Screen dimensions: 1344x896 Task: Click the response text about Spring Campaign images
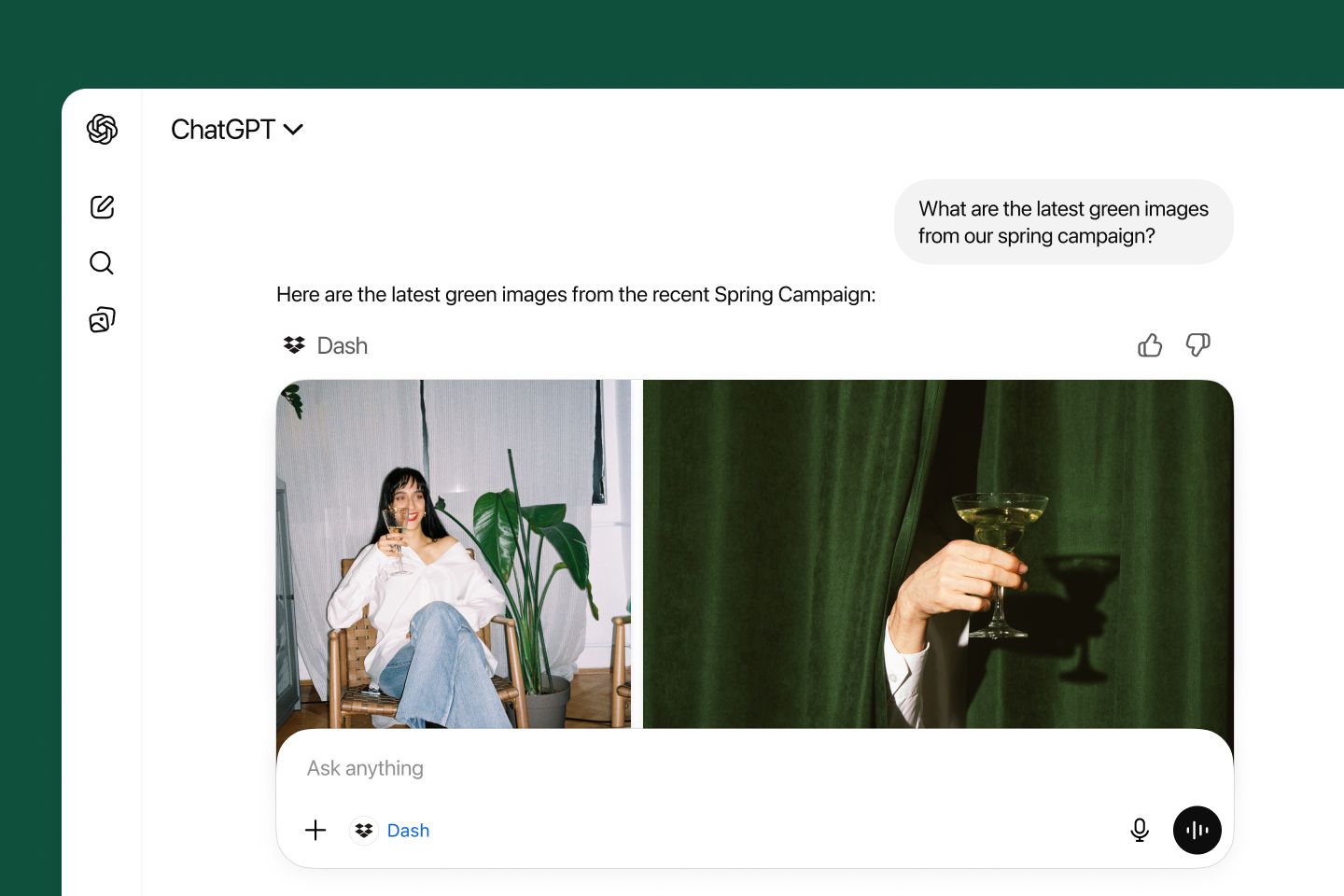point(576,295)
